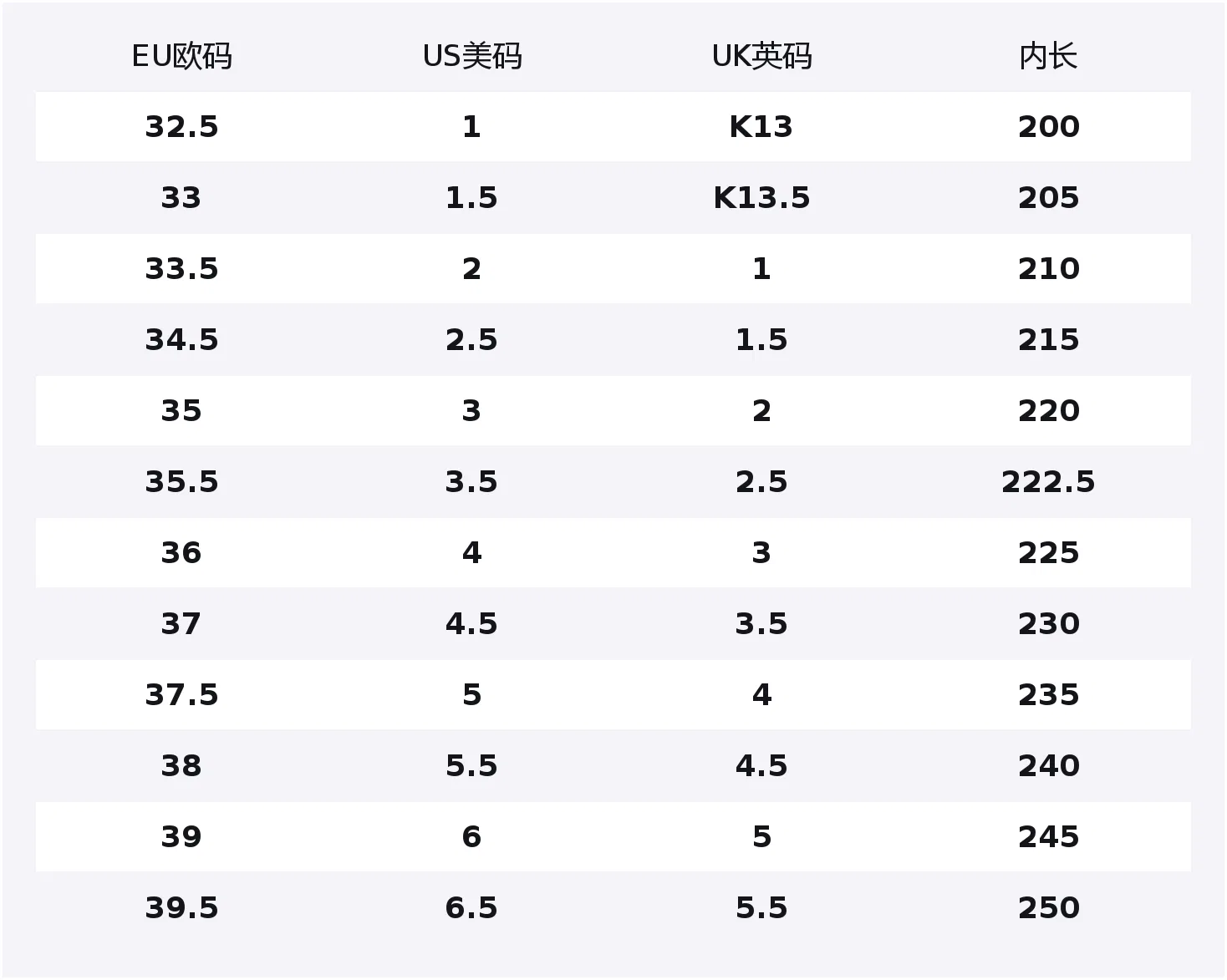
Task: Select US size 6.5 cell
Action: click(x=471, y=908)
